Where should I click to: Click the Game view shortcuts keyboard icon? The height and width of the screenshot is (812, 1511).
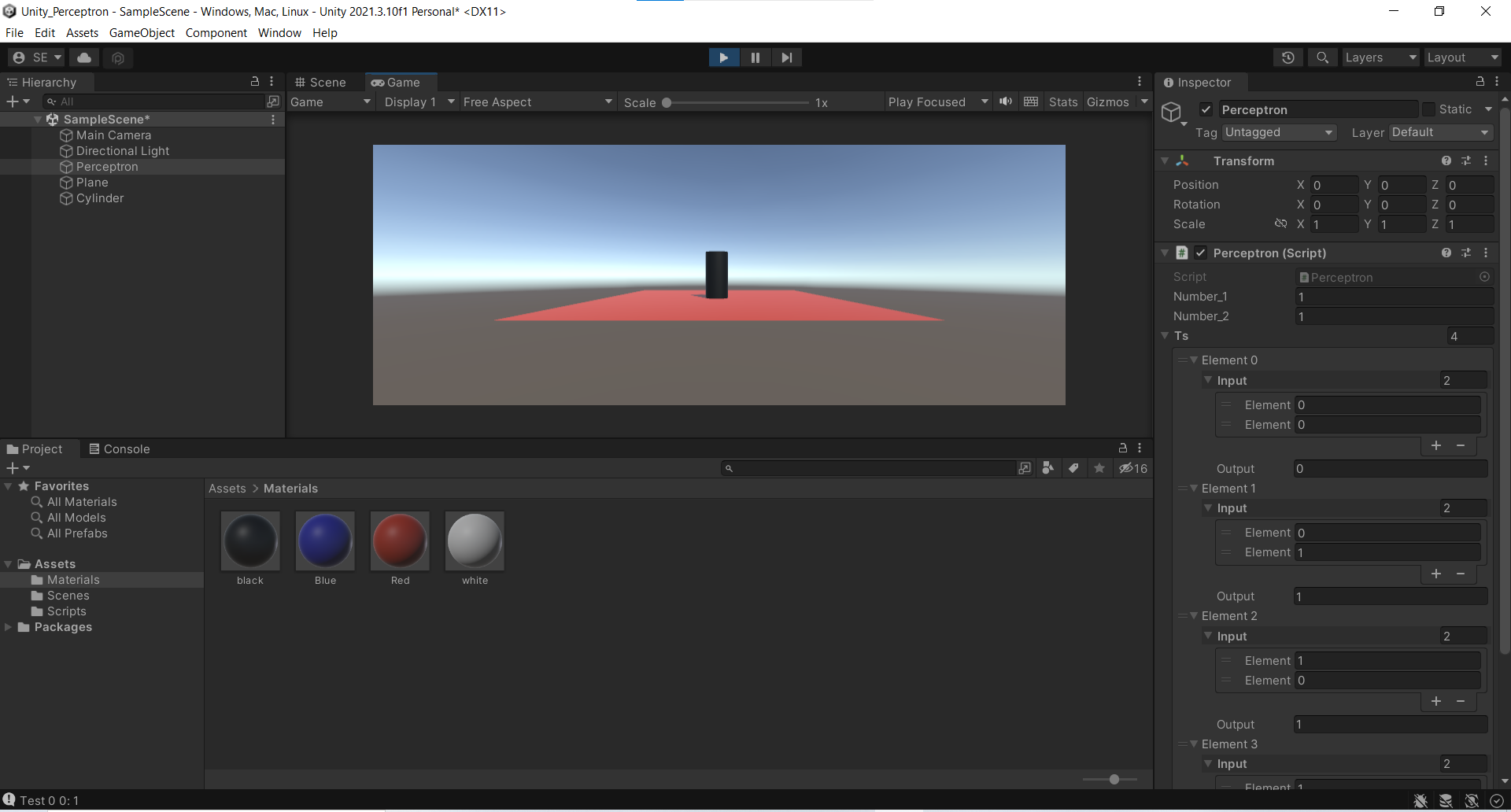(x=1031, y=101)
